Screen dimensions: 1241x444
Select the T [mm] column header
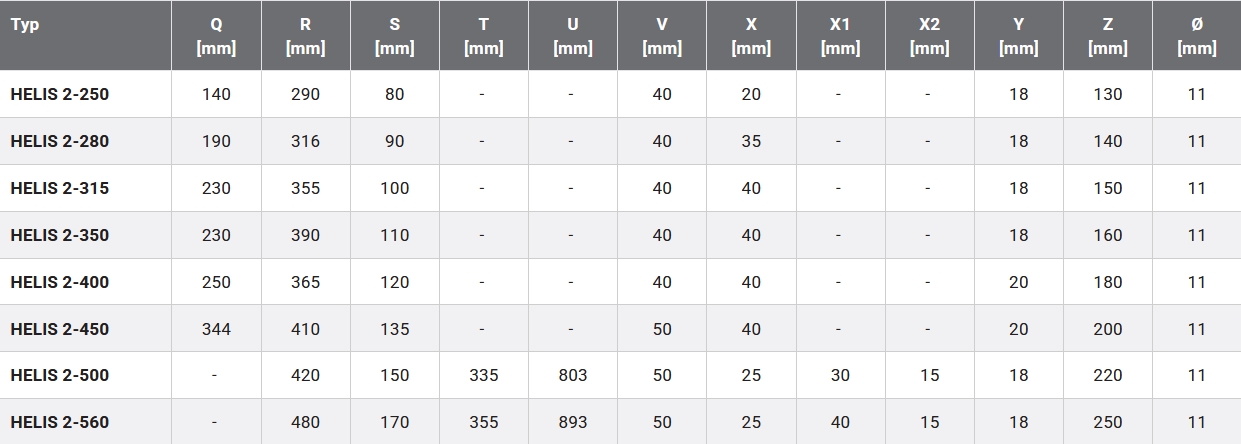(483, 36)
